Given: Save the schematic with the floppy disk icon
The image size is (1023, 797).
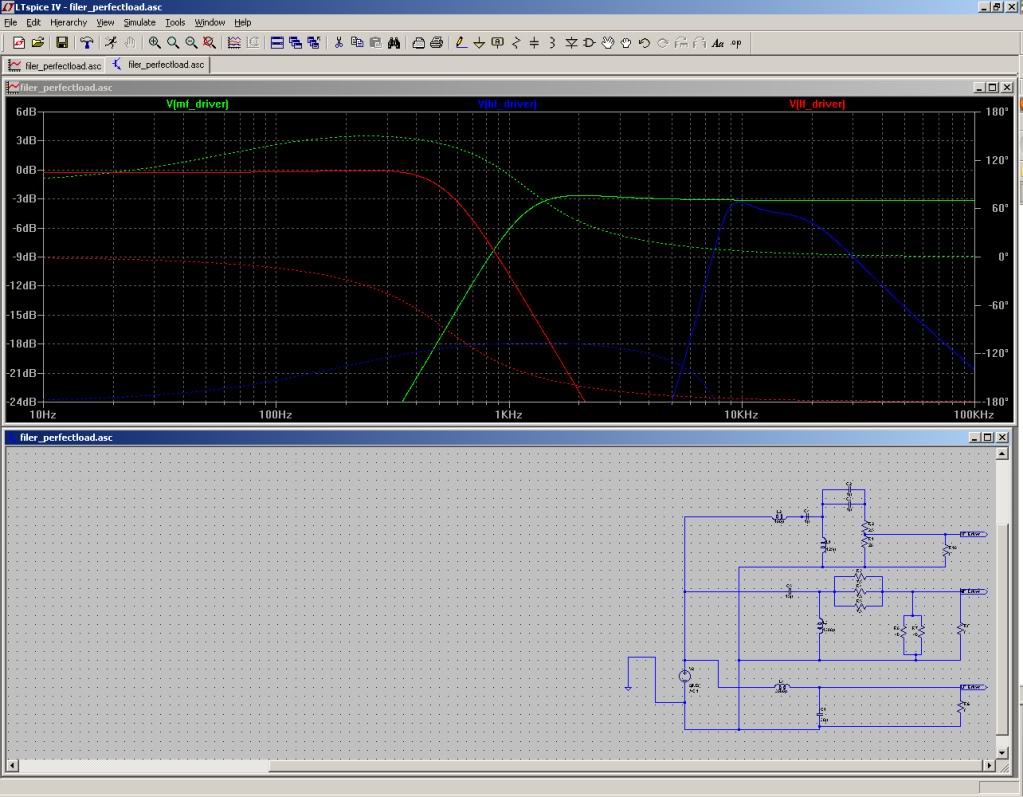Looking at the screenshot, I should [62, 43].
